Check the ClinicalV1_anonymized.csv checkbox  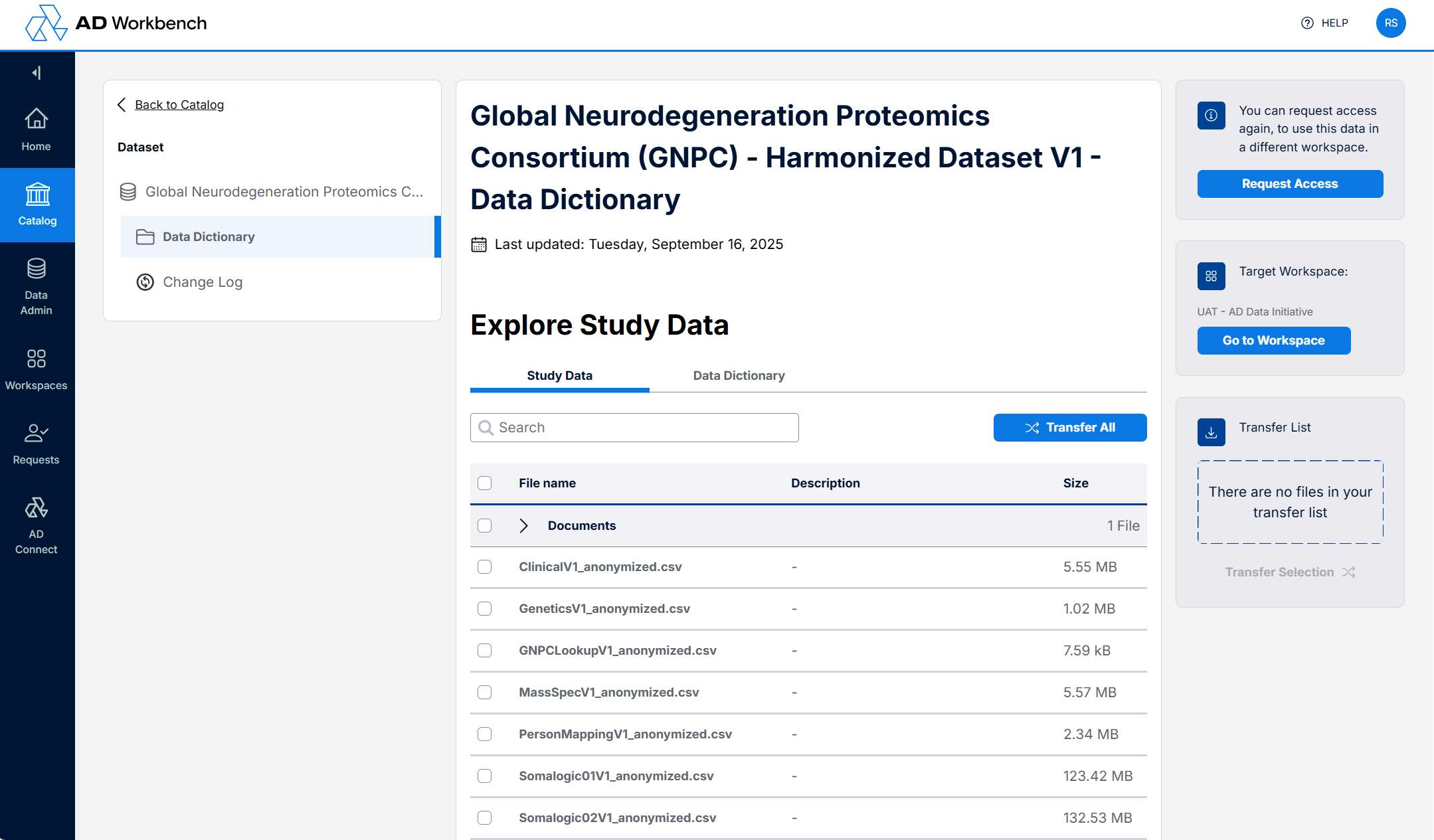tap(485, 567)
